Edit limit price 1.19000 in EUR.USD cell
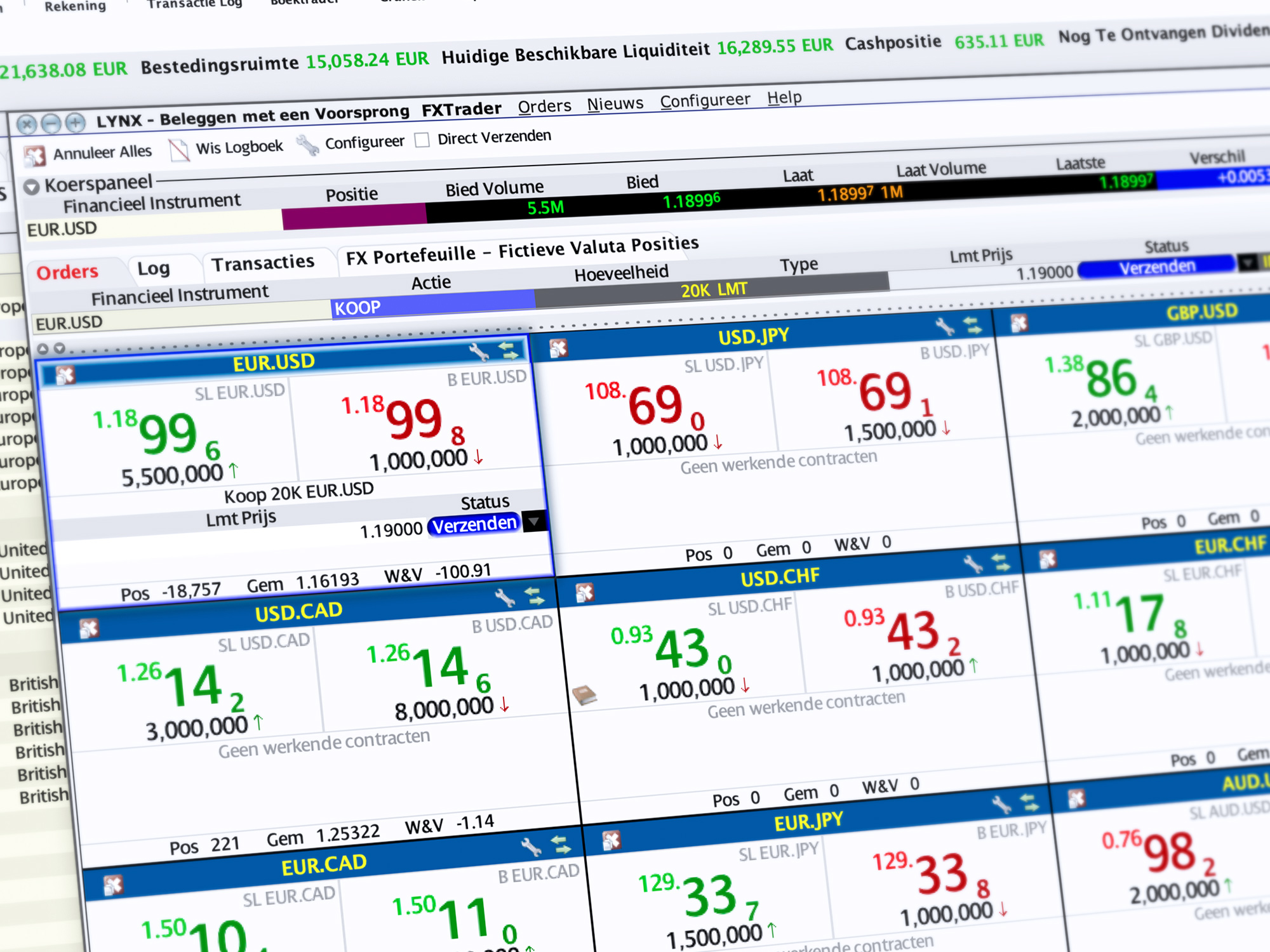1270x952 pixels. [391, 530]
